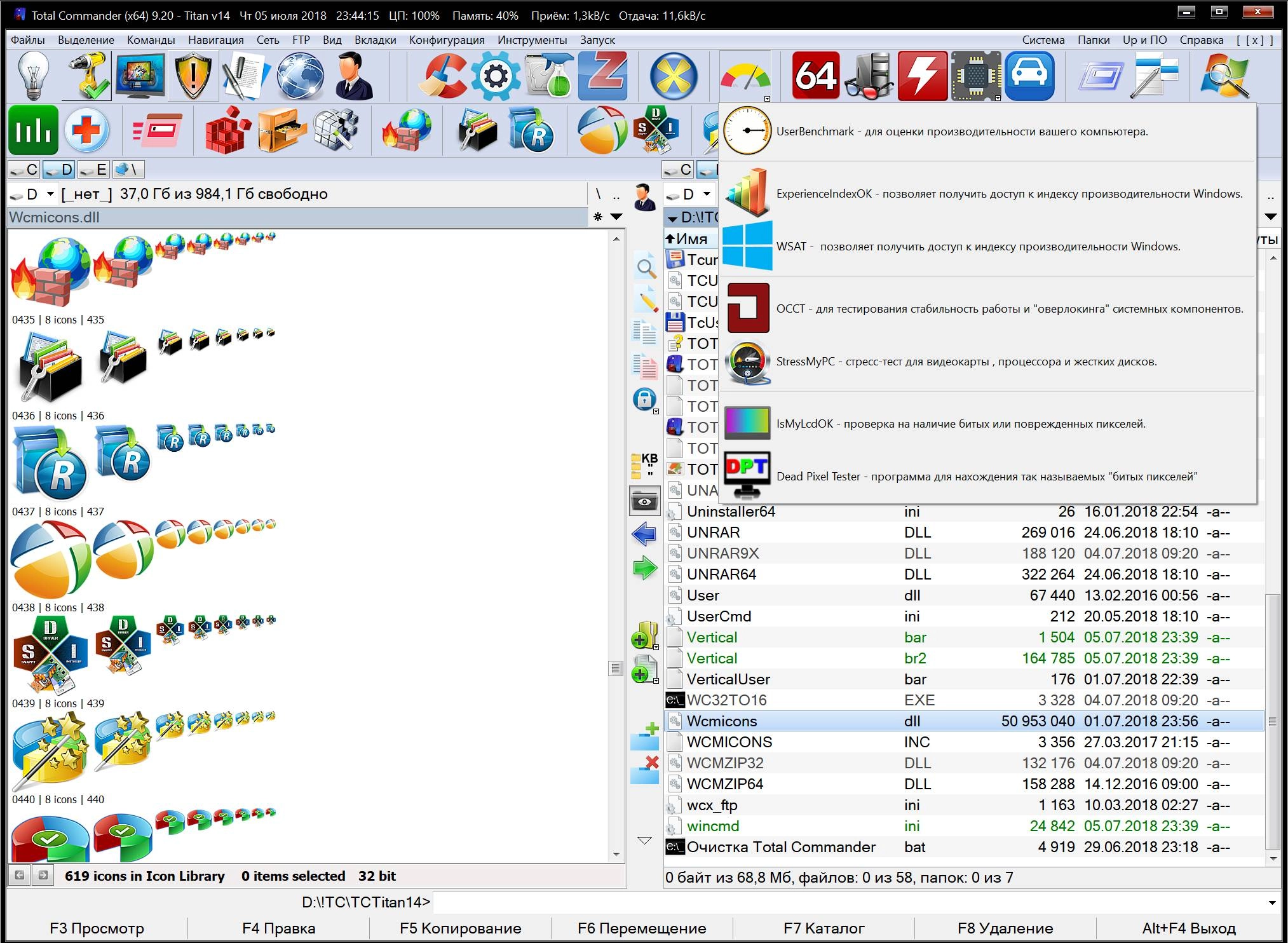Click the green right arrow in vertical bar
Viewport: 1288px width, 943px height.
tap(644, 567)
